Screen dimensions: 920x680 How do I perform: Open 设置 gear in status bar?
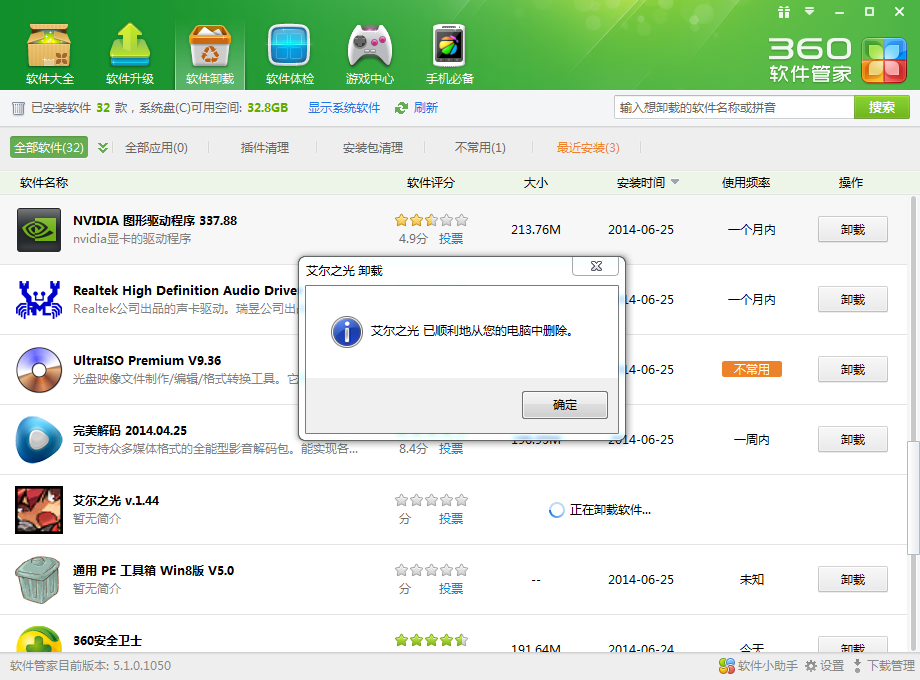[824, 665]
